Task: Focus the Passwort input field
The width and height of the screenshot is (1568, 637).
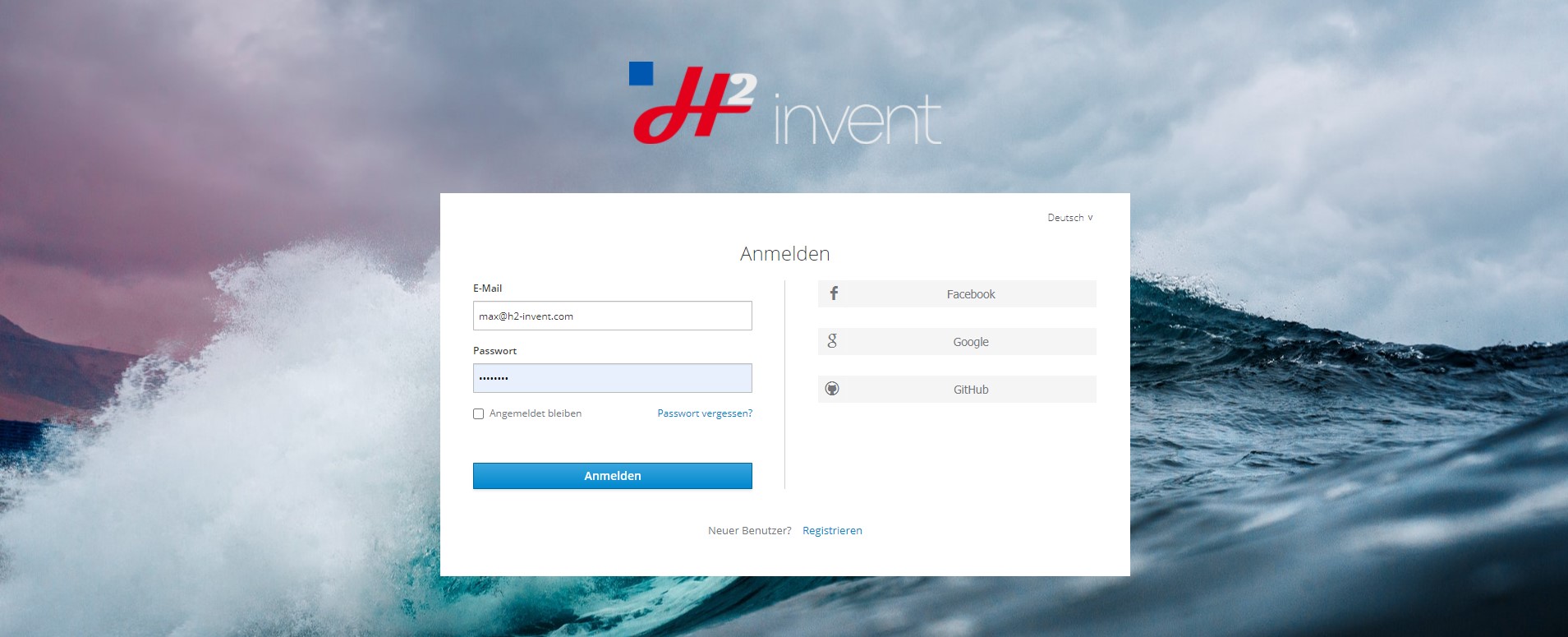Action: [x=612, y=378]
